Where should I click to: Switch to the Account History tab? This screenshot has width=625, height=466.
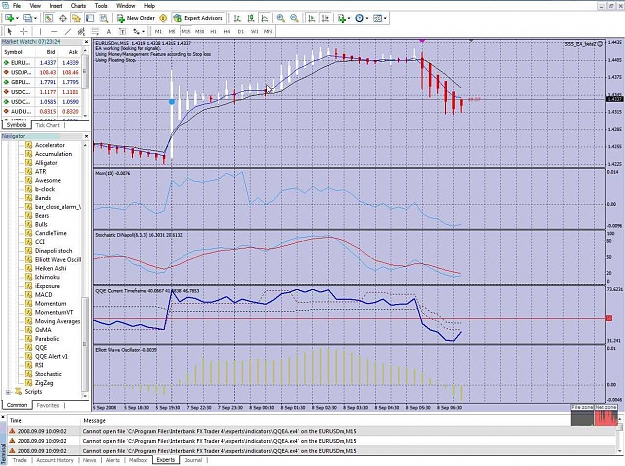pyautogui.click(x=55, y=460)
